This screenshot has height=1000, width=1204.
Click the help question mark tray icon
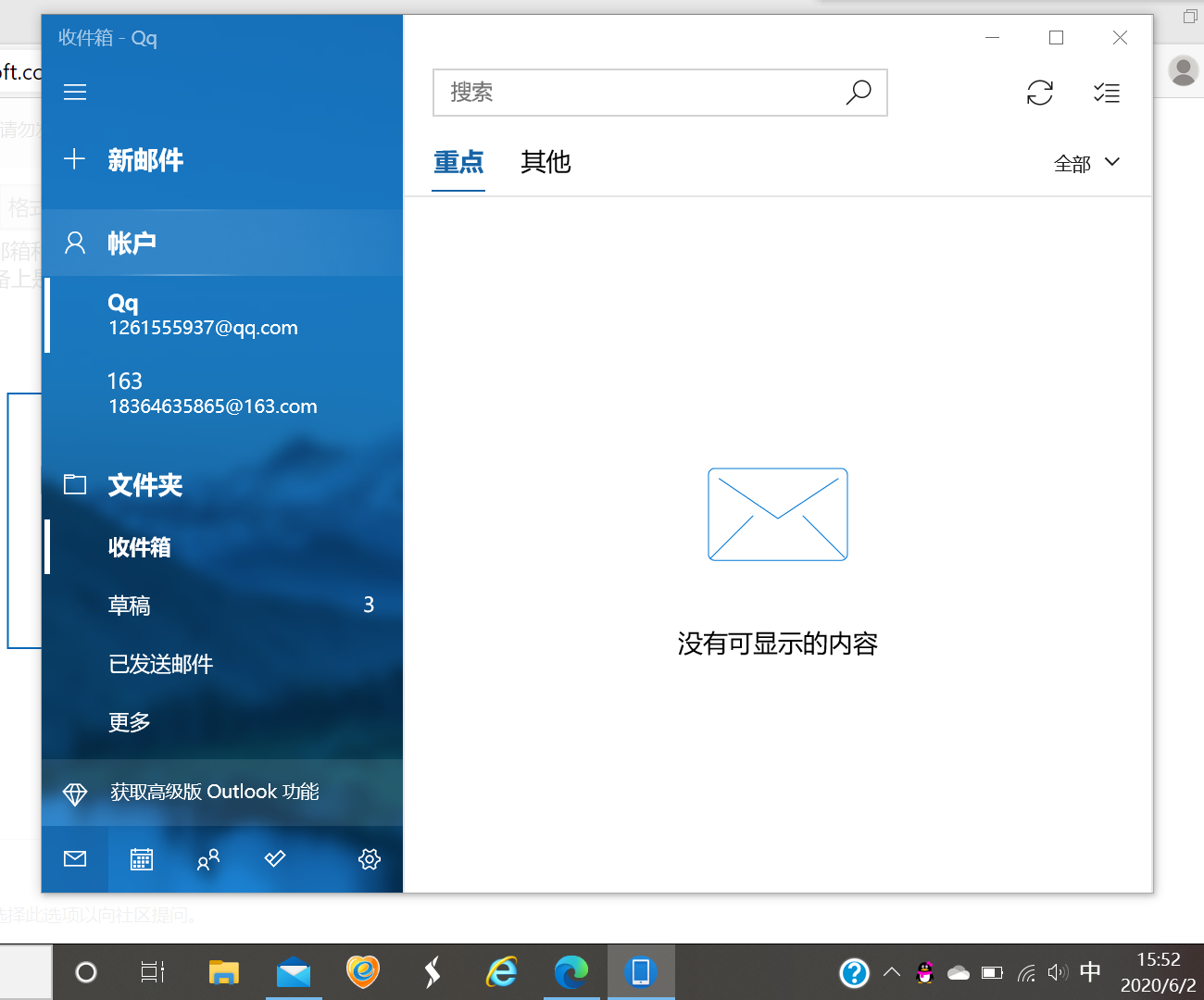[854, 973]
